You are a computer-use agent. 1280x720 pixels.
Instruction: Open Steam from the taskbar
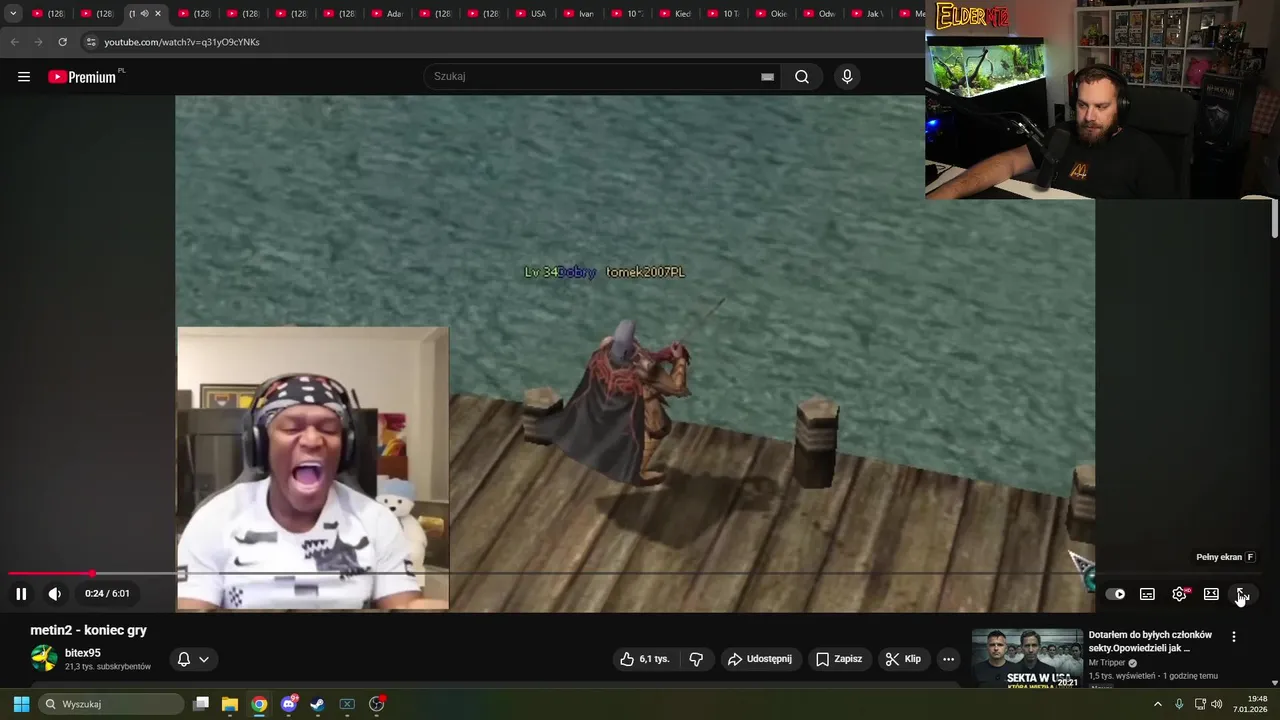[x=318, y=704]
